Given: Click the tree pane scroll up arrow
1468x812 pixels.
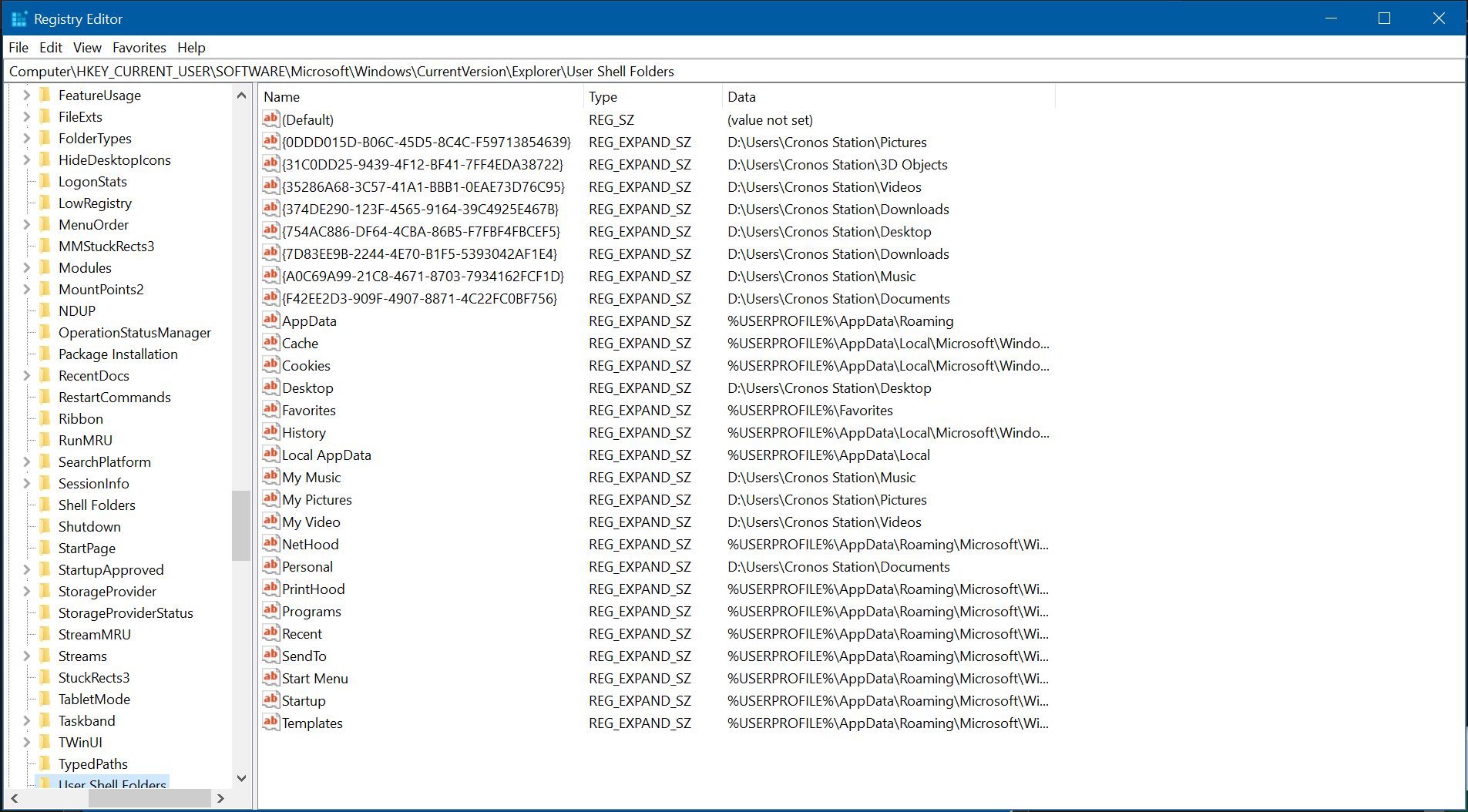Looking at the screenshot, I should coord(241,96).
